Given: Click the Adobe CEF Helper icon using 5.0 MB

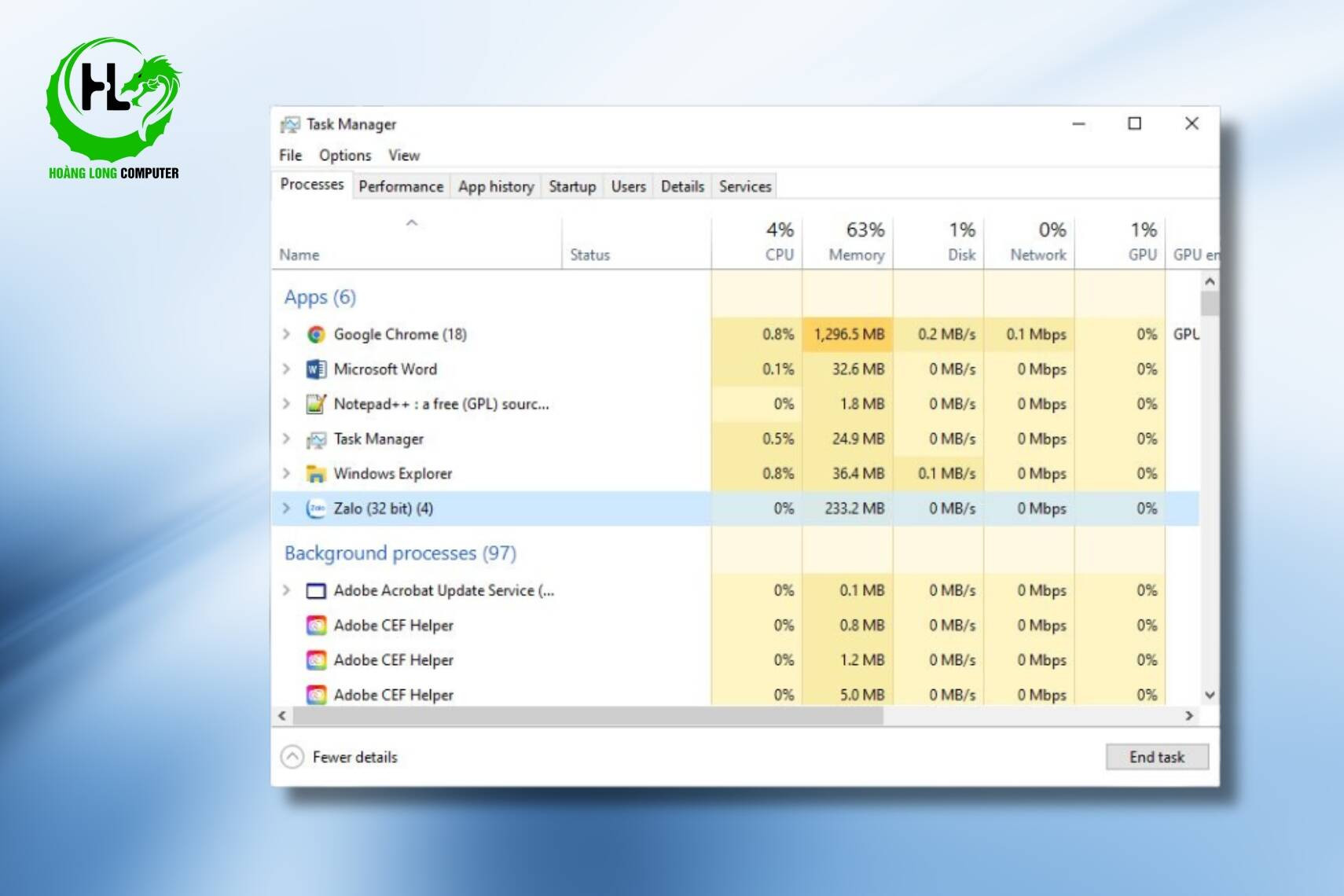Looking at the screenshot, I should pyautogui.click(x=316, y=695).
